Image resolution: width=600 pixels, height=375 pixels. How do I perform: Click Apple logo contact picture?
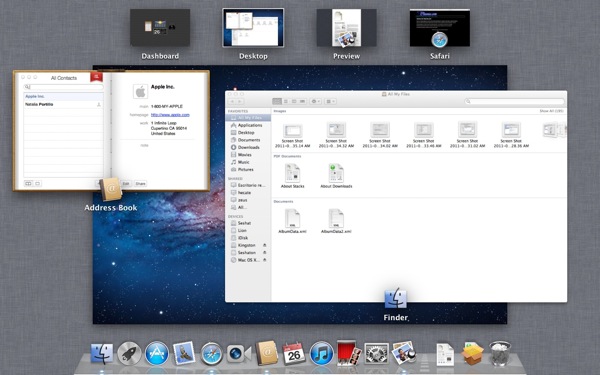pyautogui.click(x=140, y=92)
